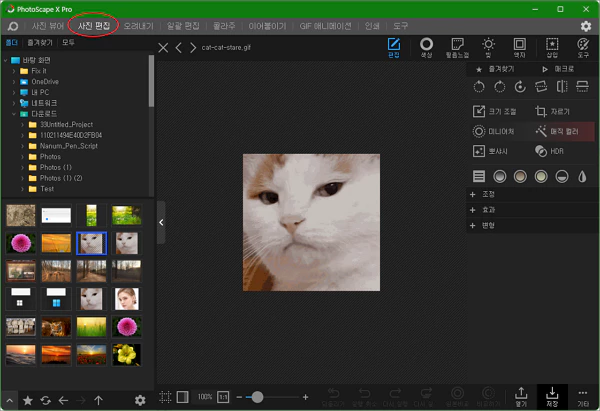
Task: Click the 열기 (Open) button
Action: [521, 397]
